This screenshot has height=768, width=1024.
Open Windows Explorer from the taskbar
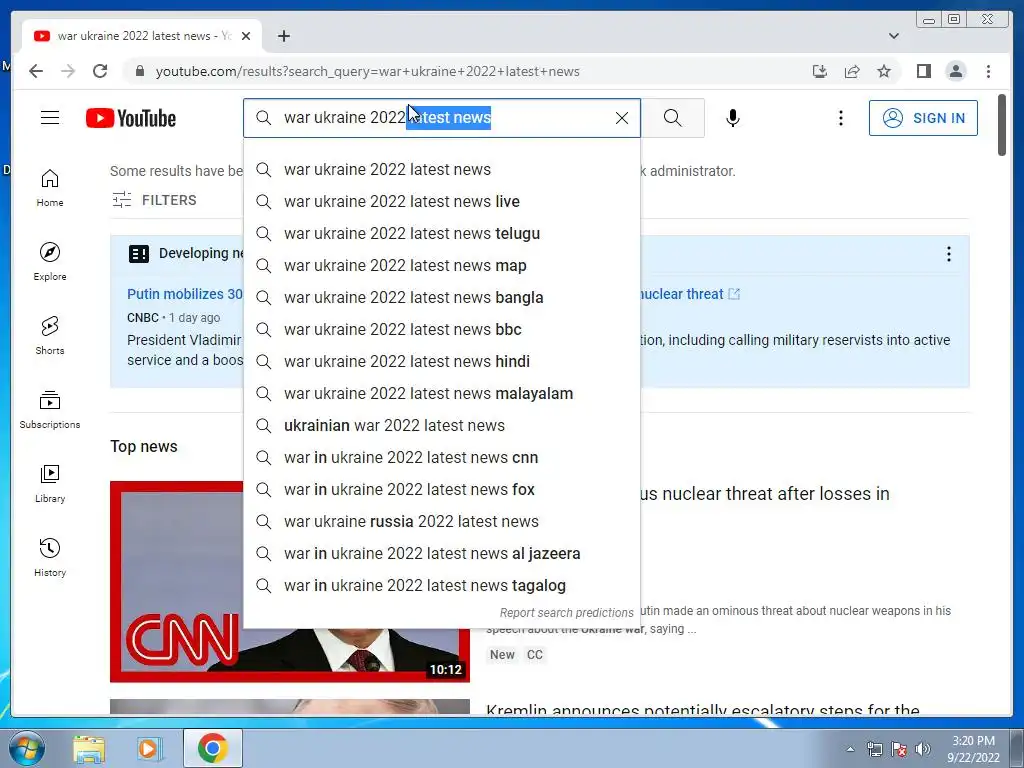click(89, 748)
